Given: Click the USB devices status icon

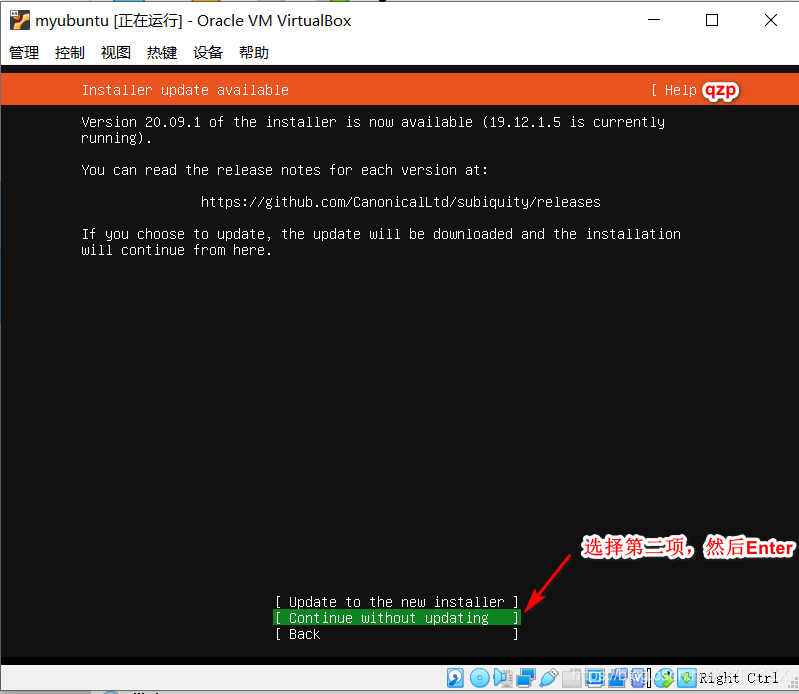Looking at the screenshot, I should pos(548,678).
